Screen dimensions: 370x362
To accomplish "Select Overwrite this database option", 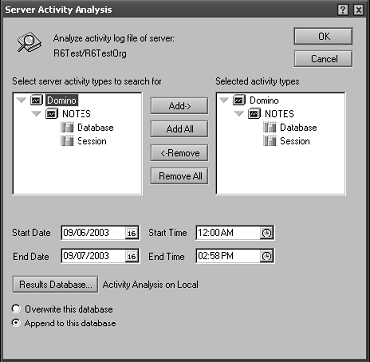I will (x=16, y=309).
